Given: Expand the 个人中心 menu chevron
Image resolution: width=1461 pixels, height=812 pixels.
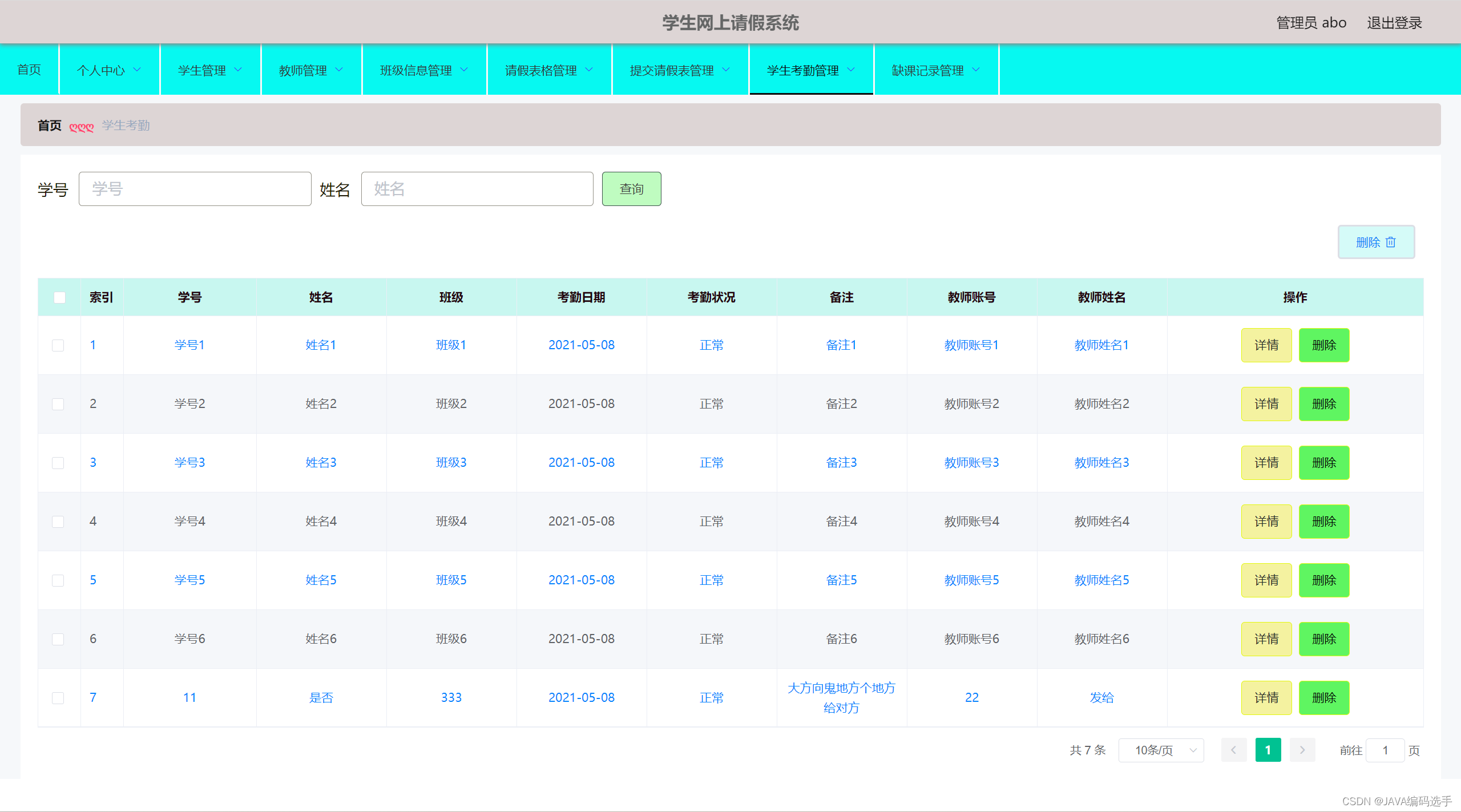Looking at the screenshot, I should [137, 70].
